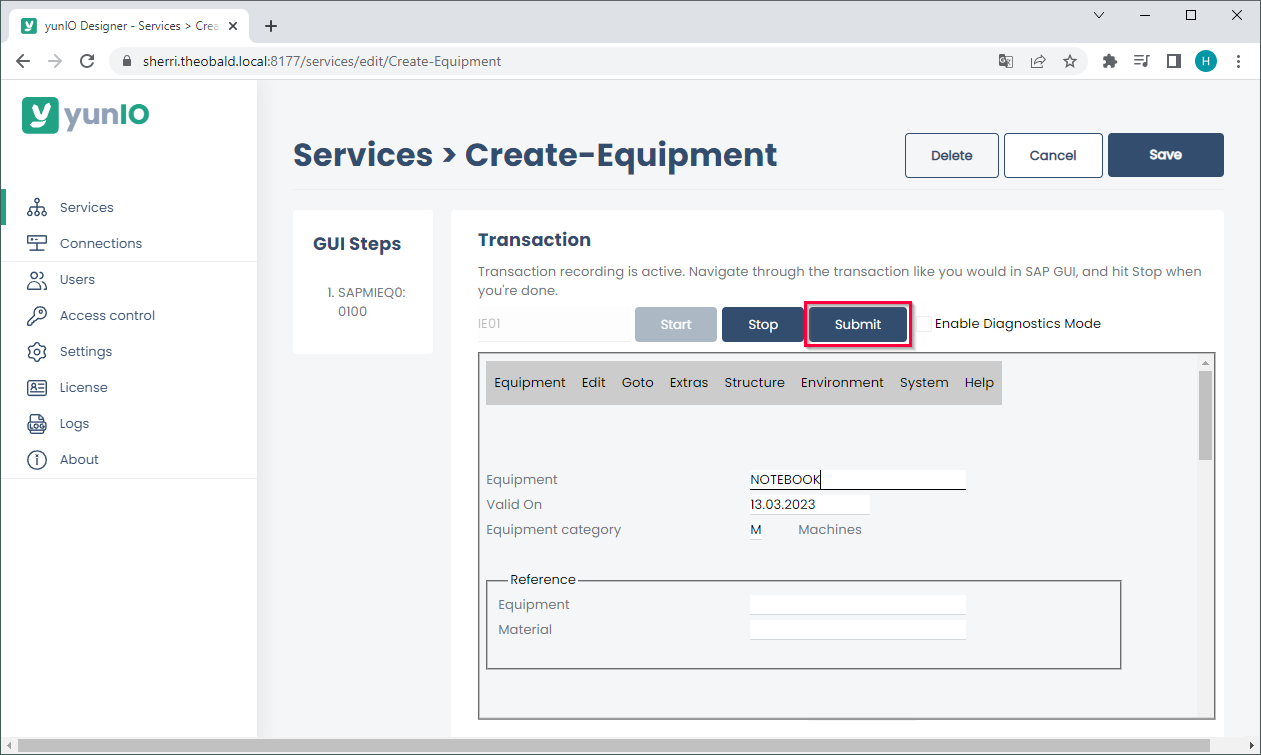Viewport: 1261px width, 755px height.
Task: Go back in browser history
Action: (x=23, y=61)
